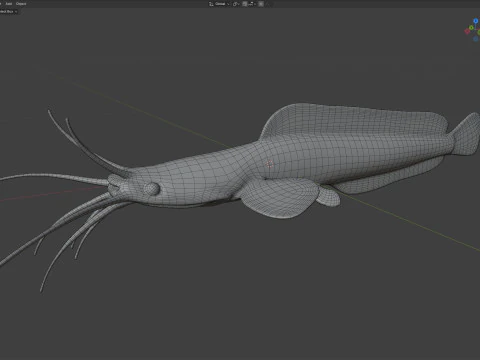Click the green Y axis handle on the gizmo
This screenshot has width=480, height=360.
(x=471, y=28)
